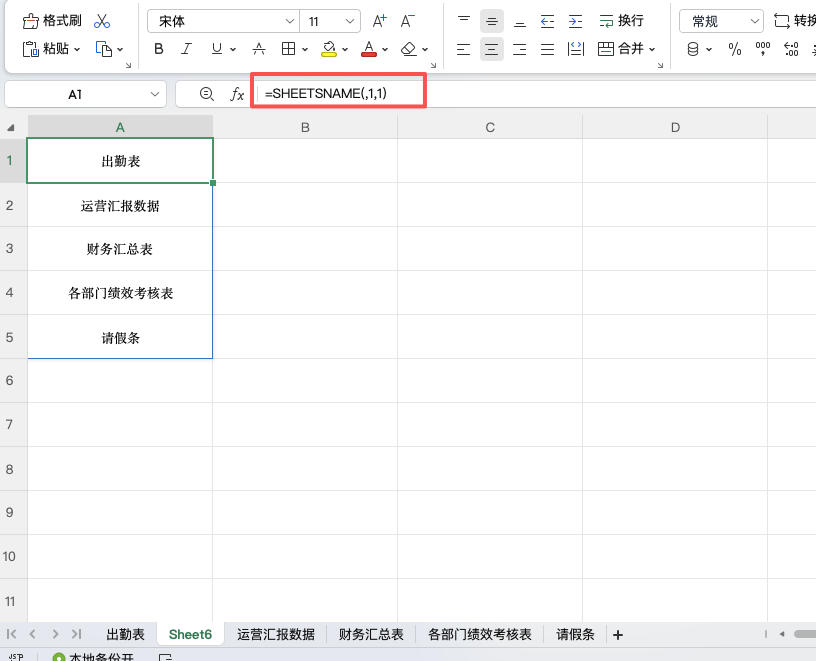Click the Decrease Indent icon
The height and width of the screenshot is (661, 816).
pyautogui.click(x=547, y=21)
